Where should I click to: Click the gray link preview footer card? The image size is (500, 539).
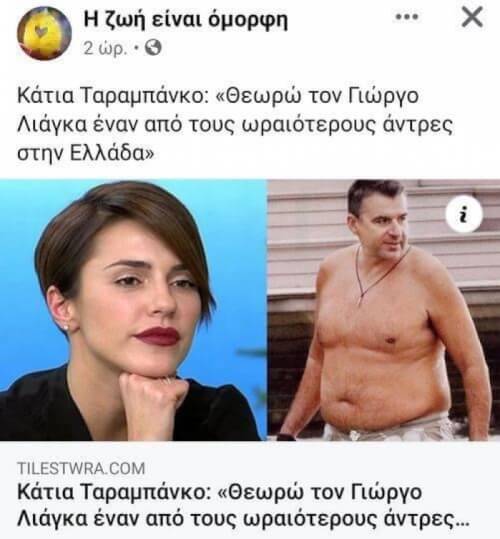pyautogui.click(x=250, y=490)
